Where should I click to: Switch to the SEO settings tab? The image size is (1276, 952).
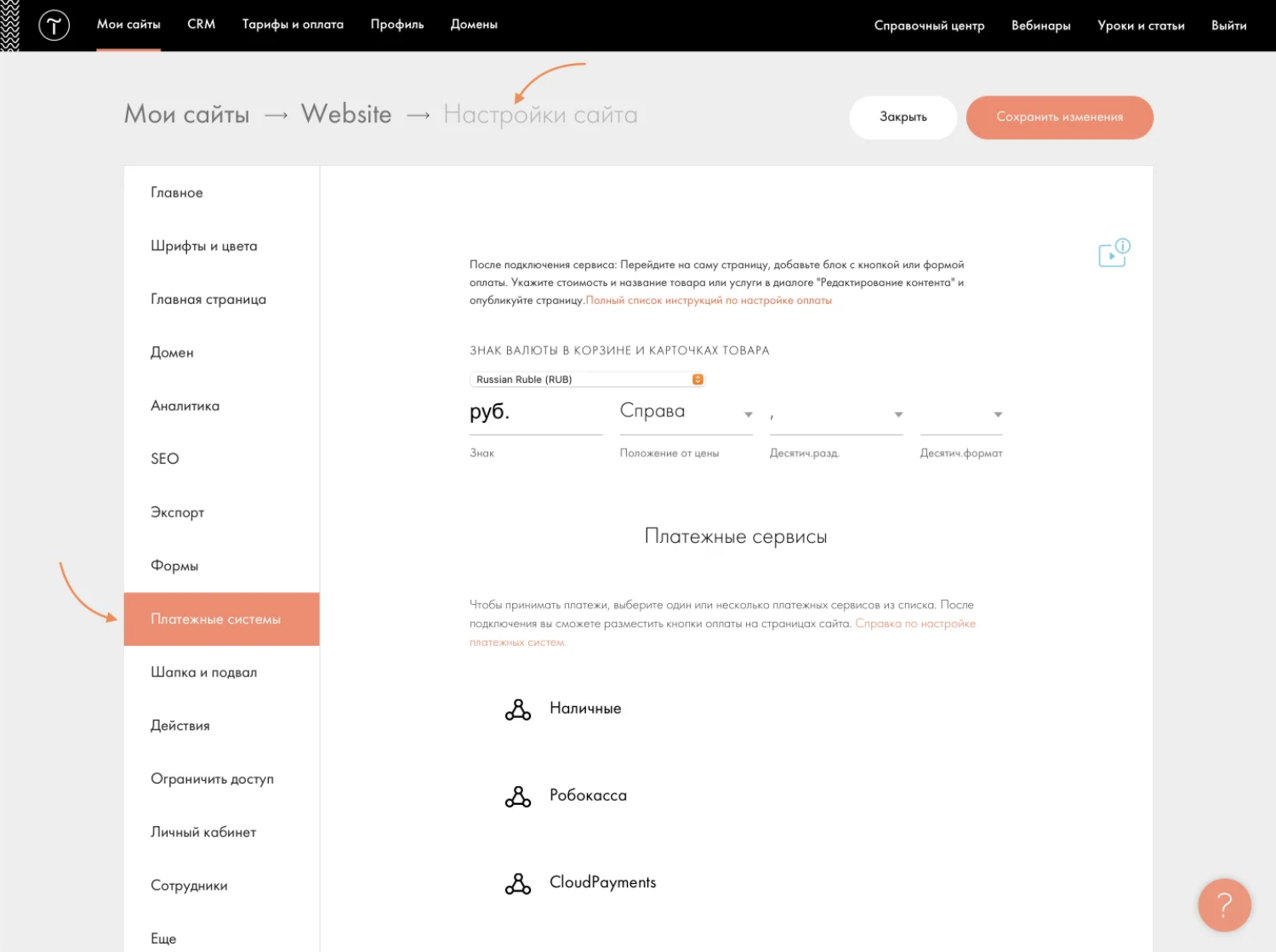point(165,459)
